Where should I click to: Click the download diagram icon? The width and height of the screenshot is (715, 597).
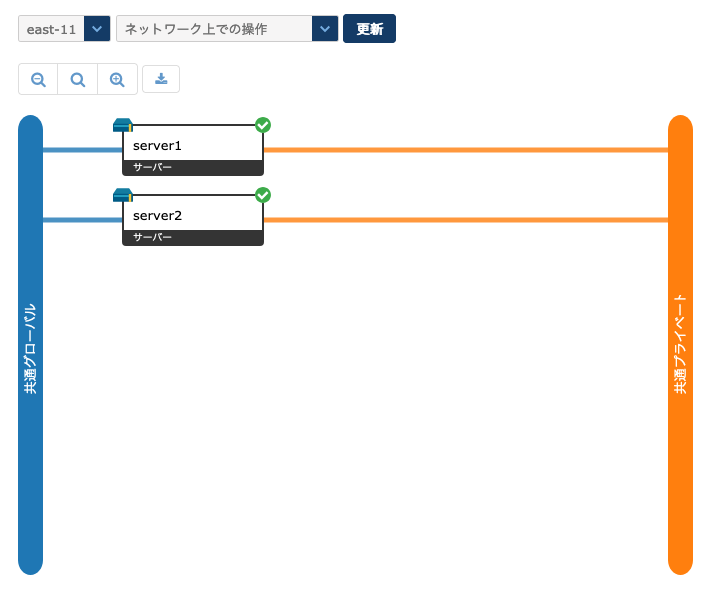(161, 79)
